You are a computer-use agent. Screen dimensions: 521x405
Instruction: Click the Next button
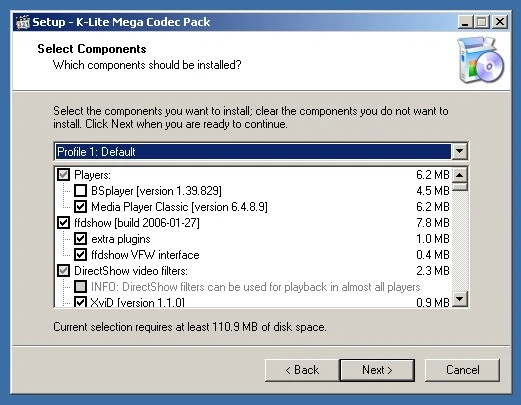377,370
